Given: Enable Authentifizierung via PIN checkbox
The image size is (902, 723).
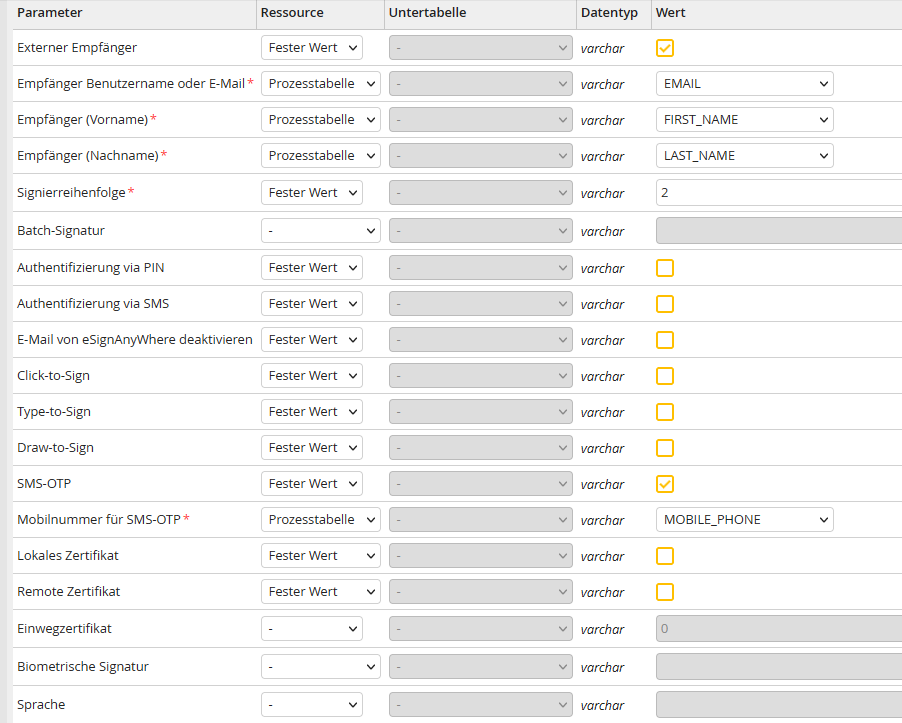Looking at the screenshot, I should [x=665, y=268].
